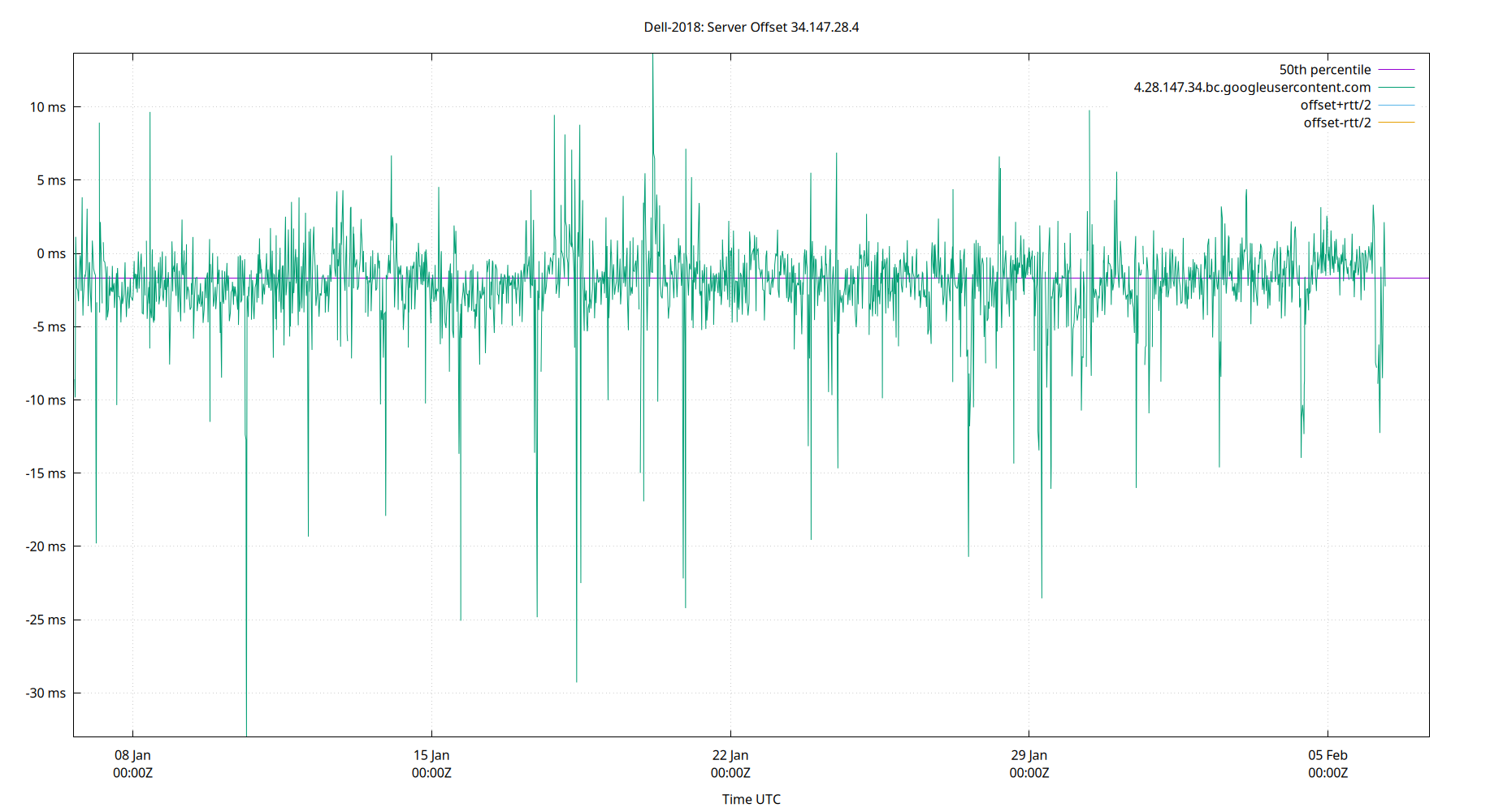The image size is (1503, 812).
Task: Toggle visibility of the 50th percentile series
Action: [x=1324, y=69]
